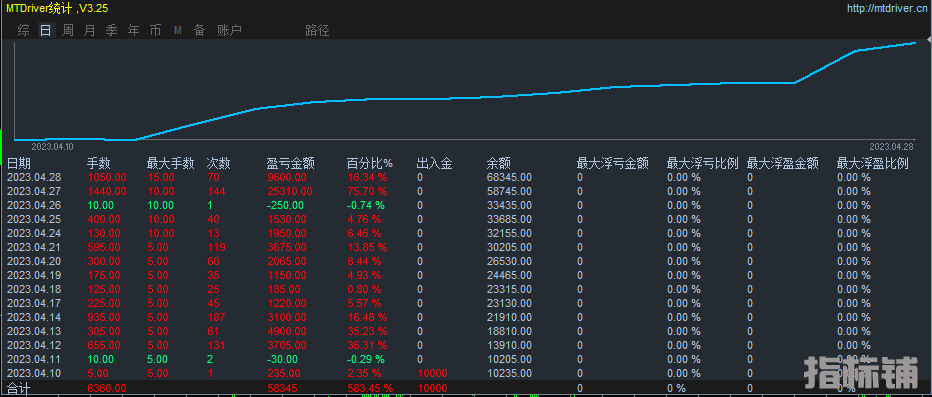
Task: Click the 最大浮亏比例 column header
Action: tap(703, 163)
